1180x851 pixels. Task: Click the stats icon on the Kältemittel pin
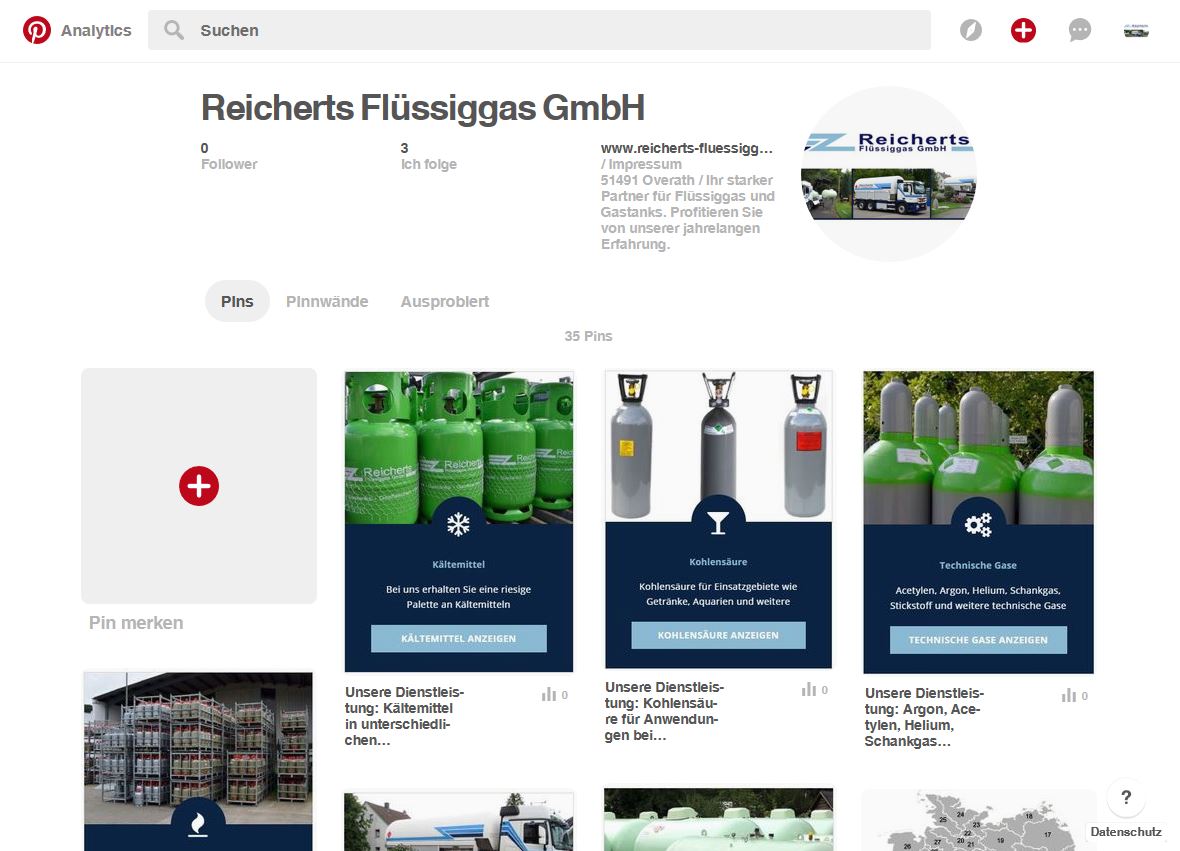(546, 694)
